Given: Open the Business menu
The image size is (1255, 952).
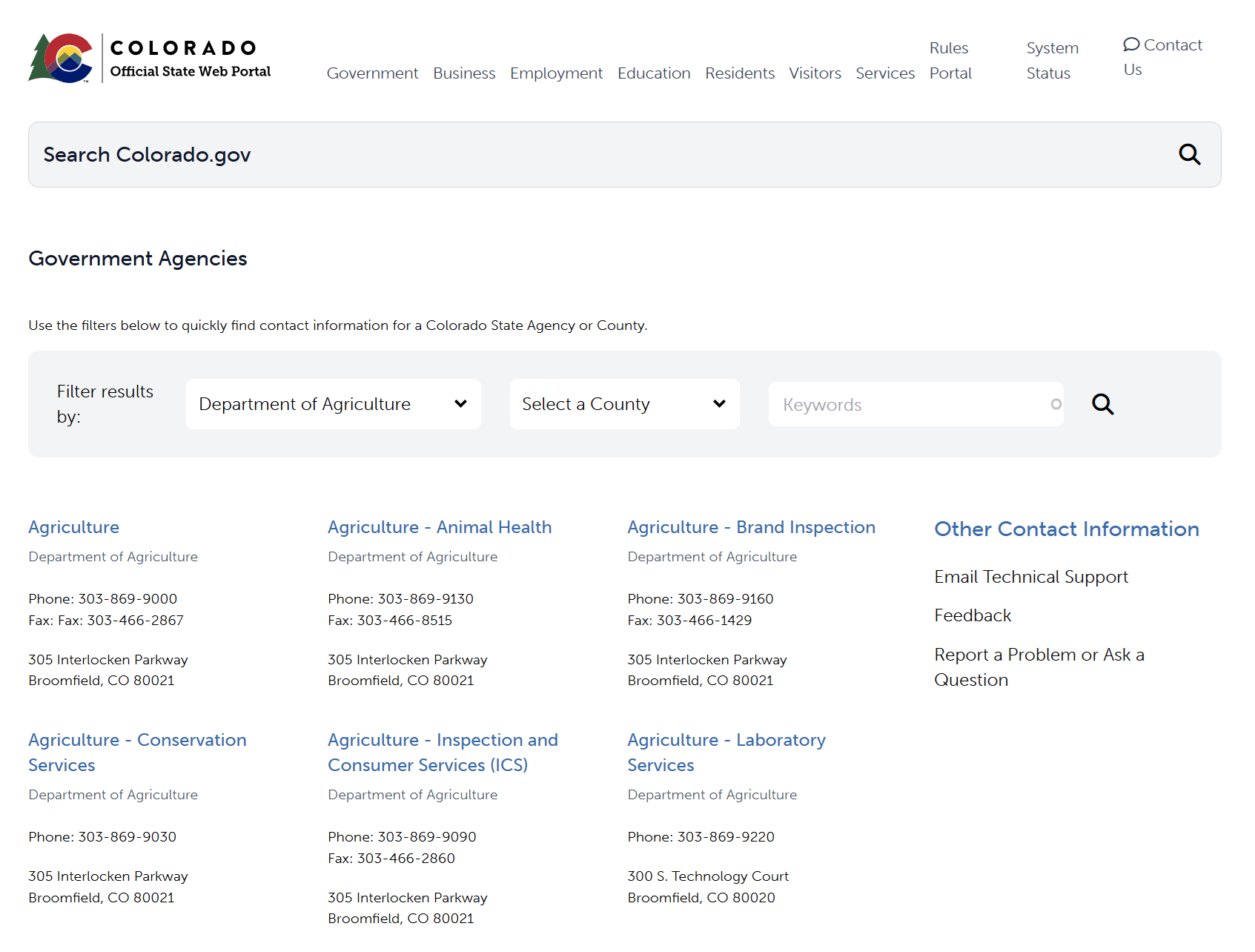Looking at the screenshot, I should click(464, 73).
